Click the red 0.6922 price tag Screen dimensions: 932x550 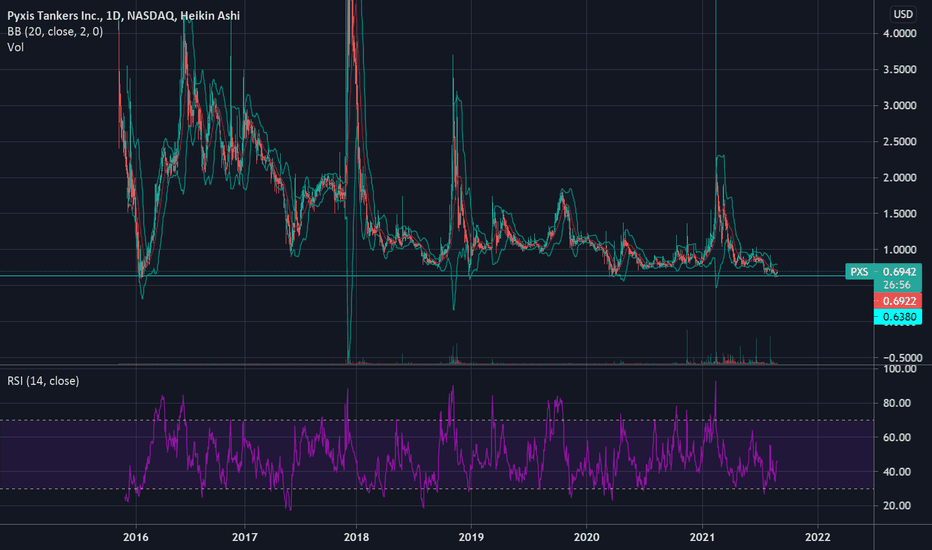point(898,301)
